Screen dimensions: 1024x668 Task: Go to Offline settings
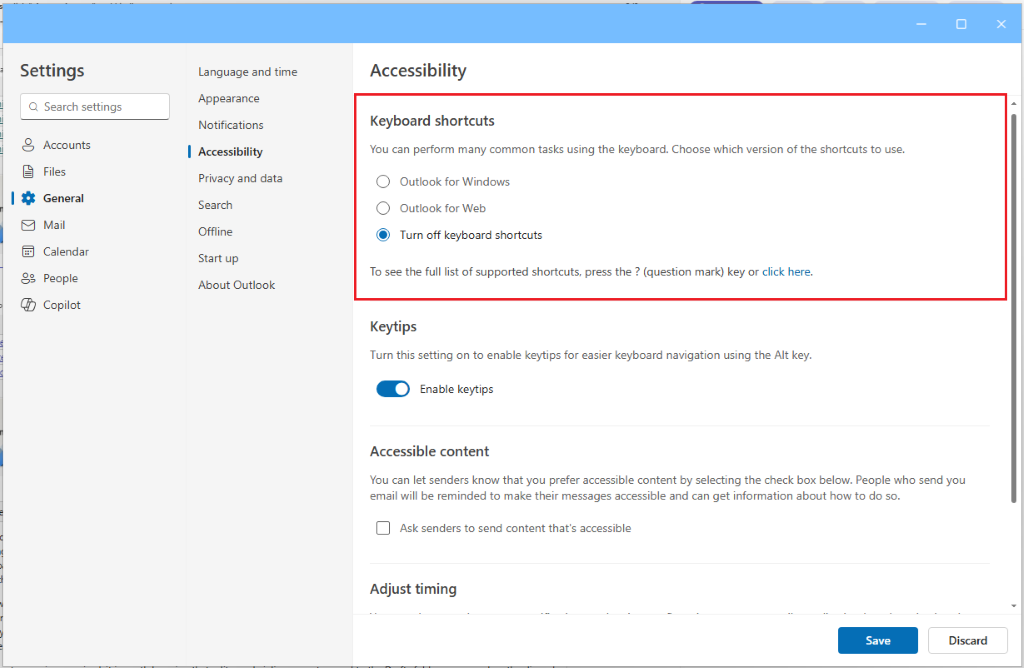[x=215, y=232]
